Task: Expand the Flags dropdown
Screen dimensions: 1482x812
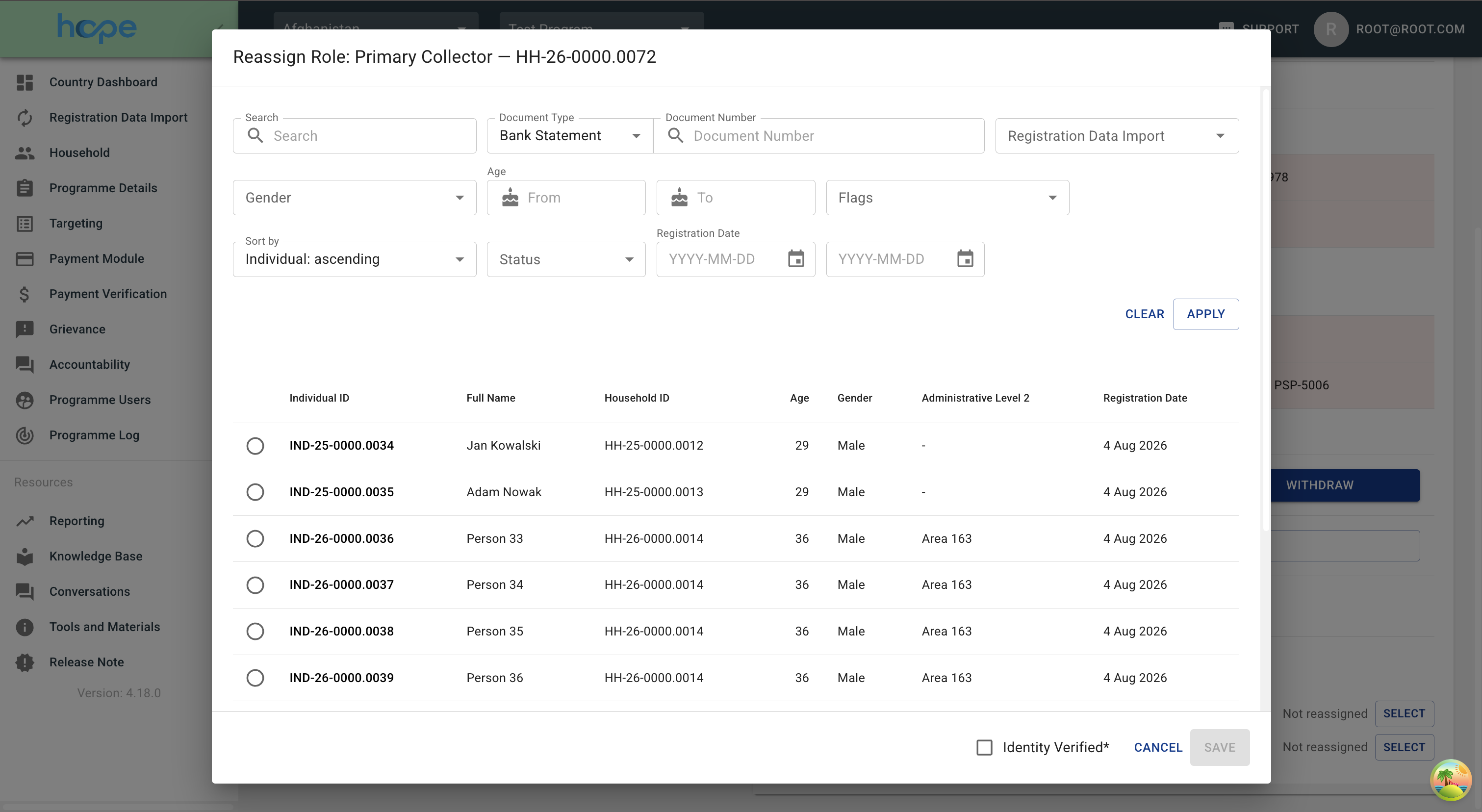Action: point(947,198)
